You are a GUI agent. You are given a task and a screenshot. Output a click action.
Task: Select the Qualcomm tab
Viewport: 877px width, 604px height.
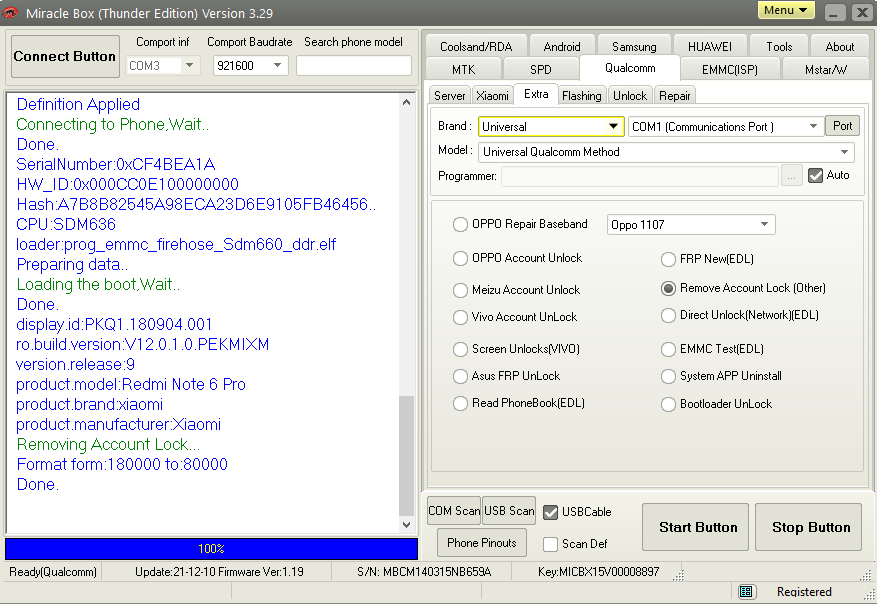[x=630, y=68]
